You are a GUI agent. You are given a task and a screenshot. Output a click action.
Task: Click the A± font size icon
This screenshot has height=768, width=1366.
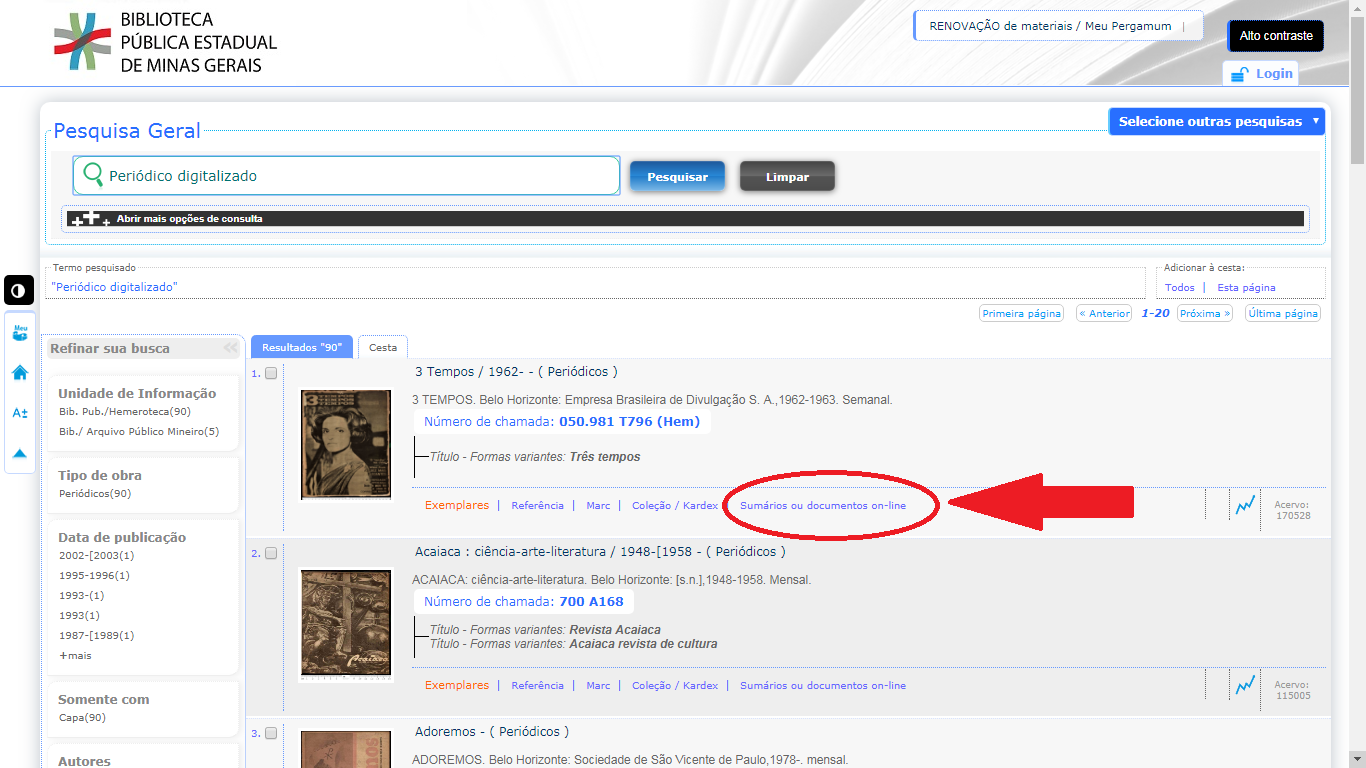[x=20, y=413]
